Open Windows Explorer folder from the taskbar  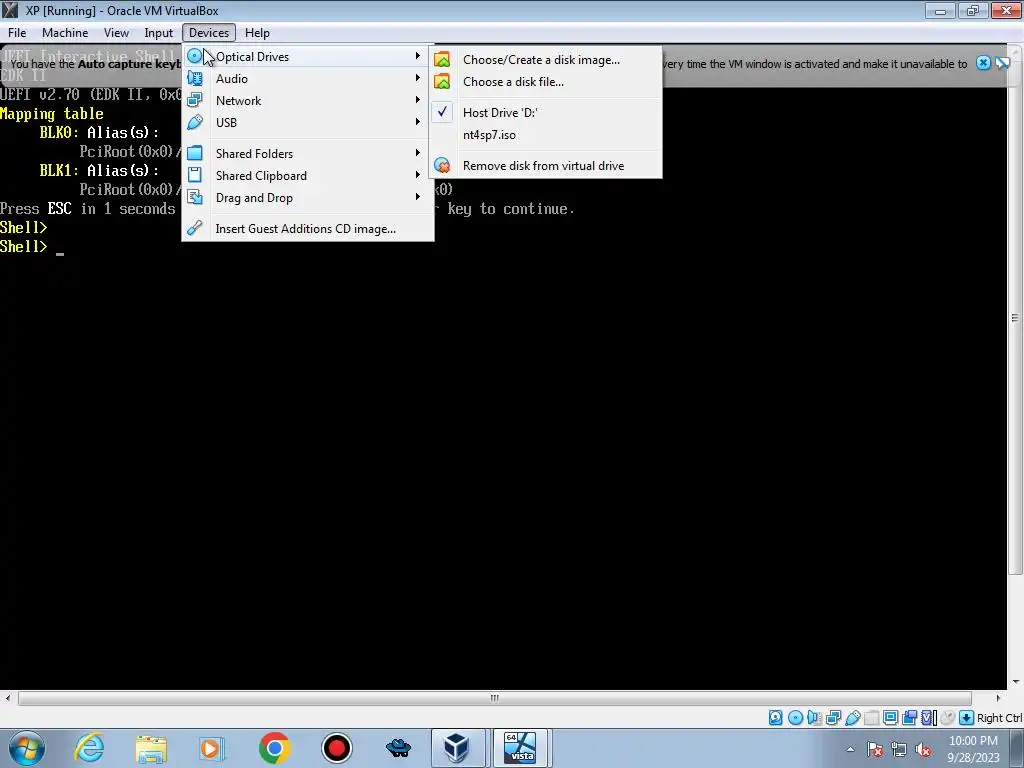coord(151,748)
